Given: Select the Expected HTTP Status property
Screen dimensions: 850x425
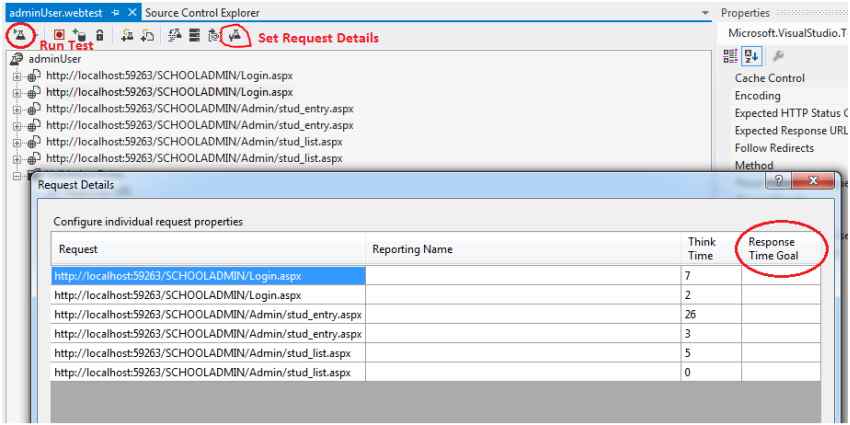Looking at the screenshot, I should [x=791, y=113].
